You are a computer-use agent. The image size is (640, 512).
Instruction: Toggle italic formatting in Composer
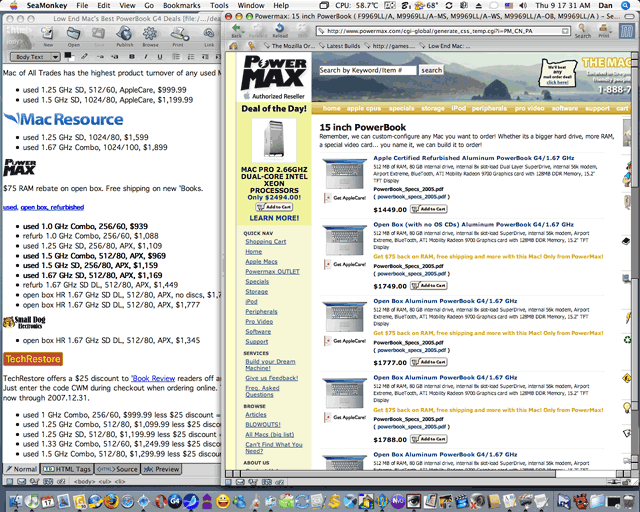coord(146,57)
